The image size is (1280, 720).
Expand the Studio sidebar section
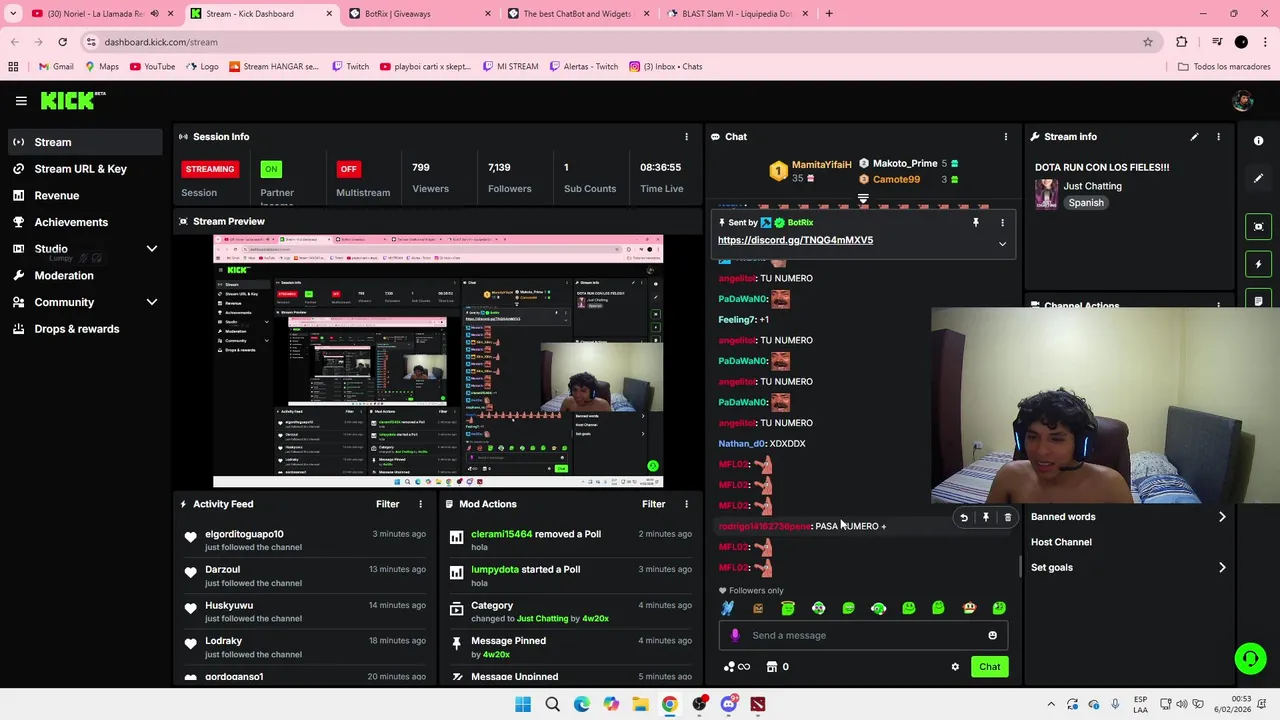(152, 249)
